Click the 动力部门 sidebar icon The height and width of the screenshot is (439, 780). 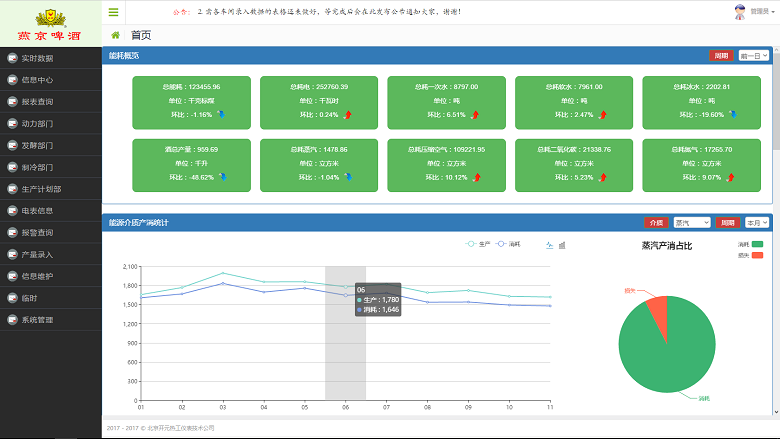coord(12,123)
